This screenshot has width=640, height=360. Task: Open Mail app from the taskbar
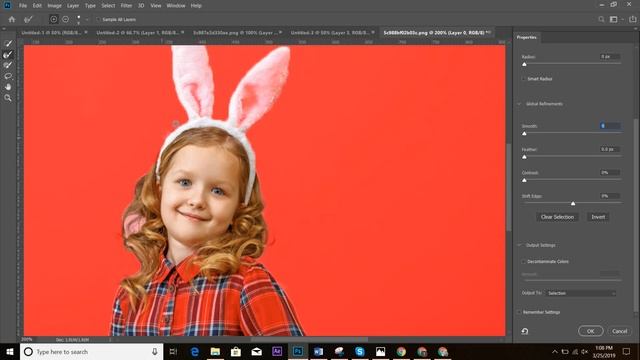(x=256, y=351)
